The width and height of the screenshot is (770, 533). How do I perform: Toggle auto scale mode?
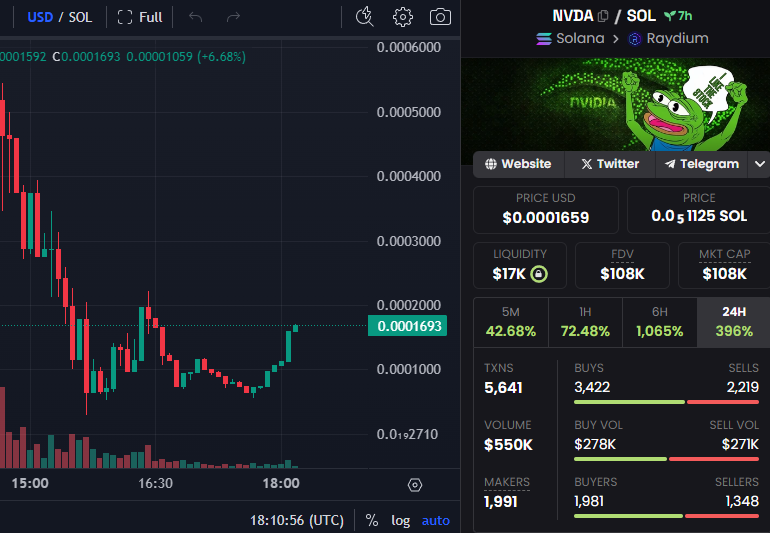[x=436, y=520]
